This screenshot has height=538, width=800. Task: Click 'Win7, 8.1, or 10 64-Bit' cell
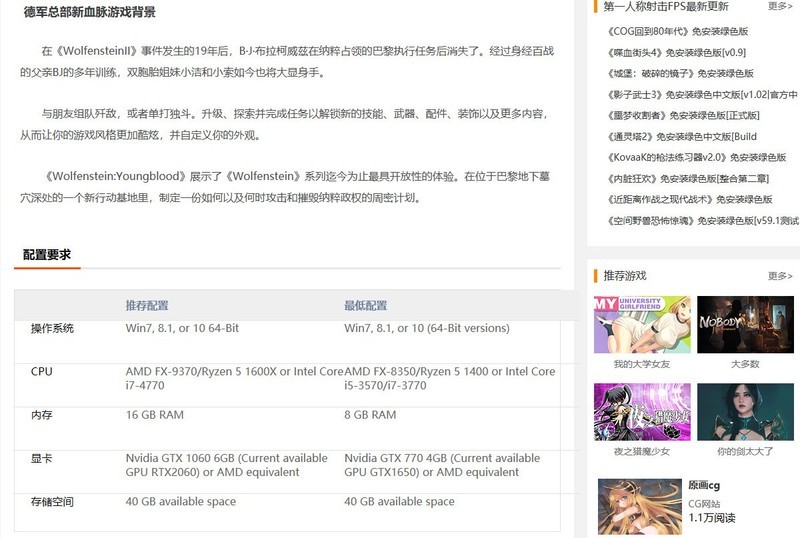[182, 328]
